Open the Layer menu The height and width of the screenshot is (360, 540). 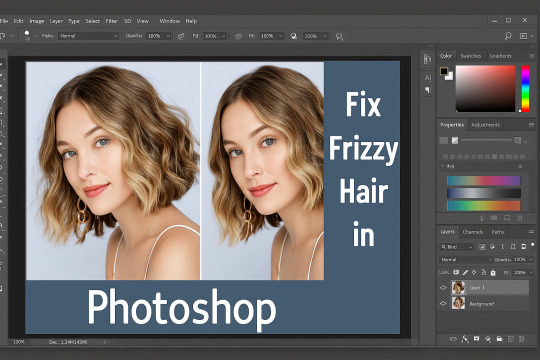[56, 21]
